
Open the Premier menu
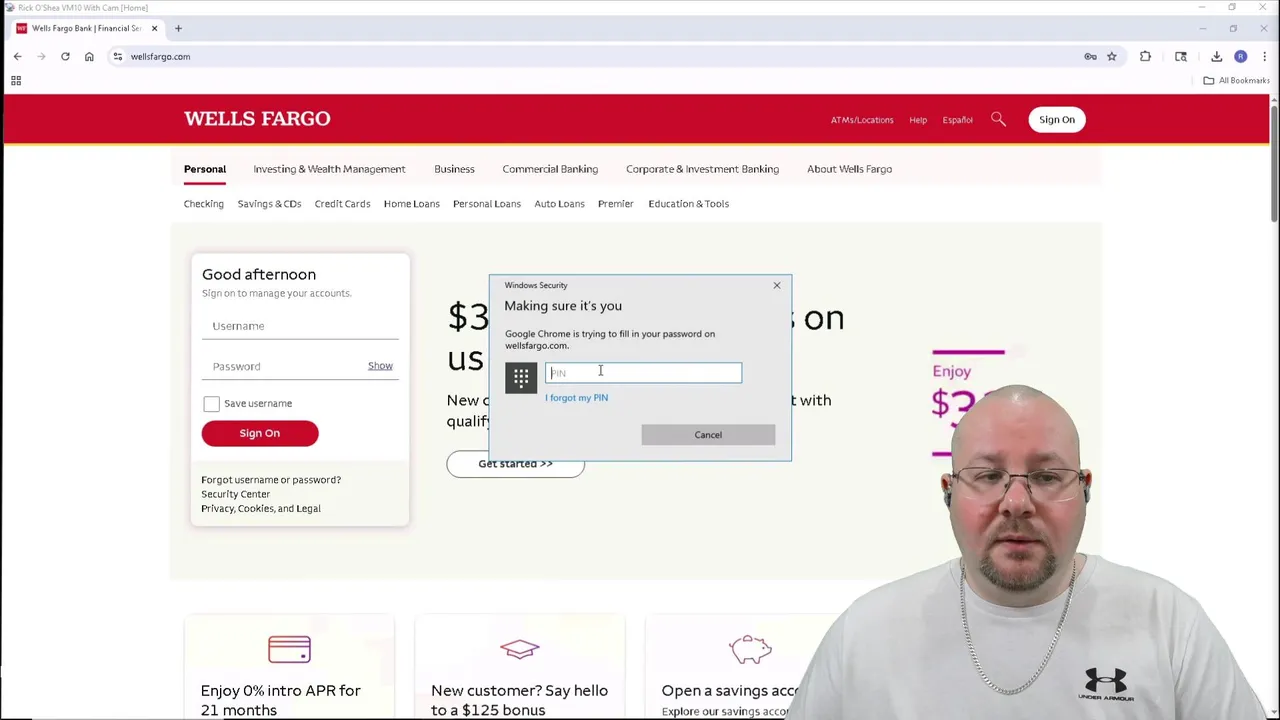[616, 204]
